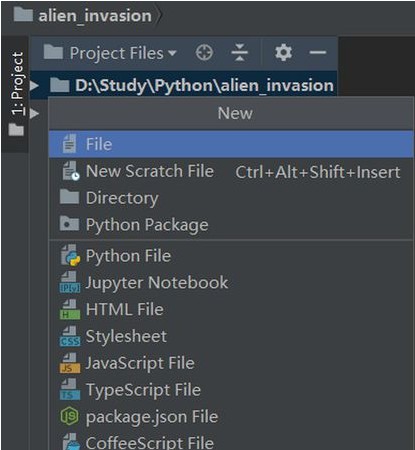Select Directory in the New menu
Image resolution: width=415 pixels, height=450 pixels.
pyautogui.click(x=231, y=198)
